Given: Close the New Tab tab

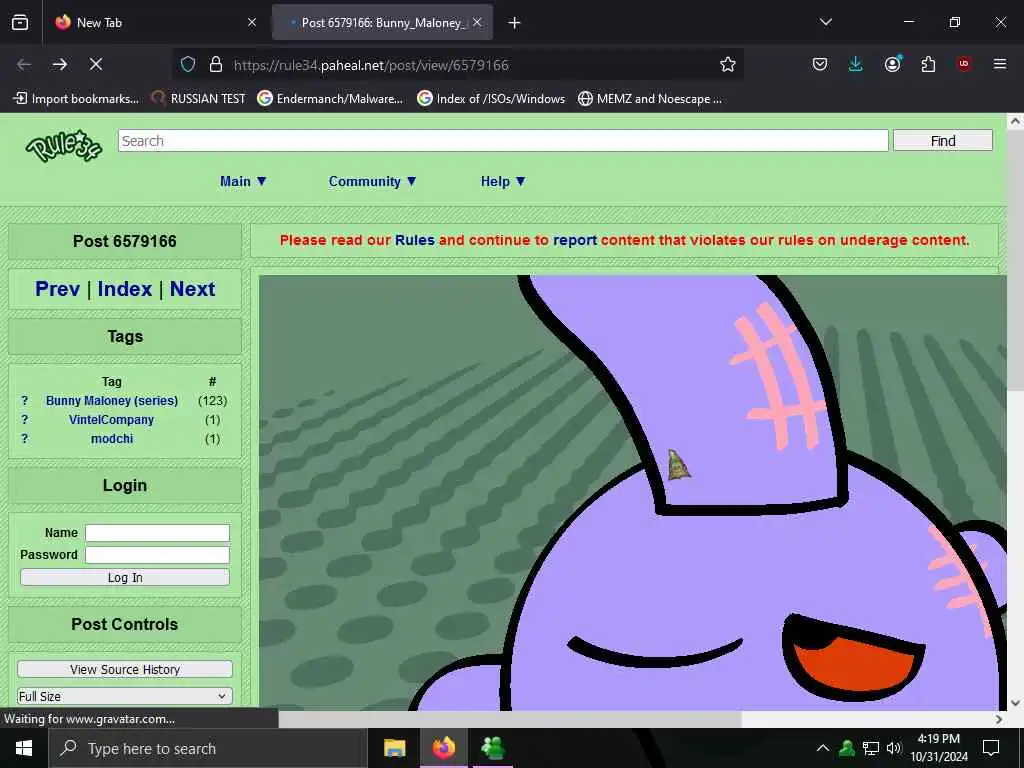Looking at the screenshot, I should 252,22.
